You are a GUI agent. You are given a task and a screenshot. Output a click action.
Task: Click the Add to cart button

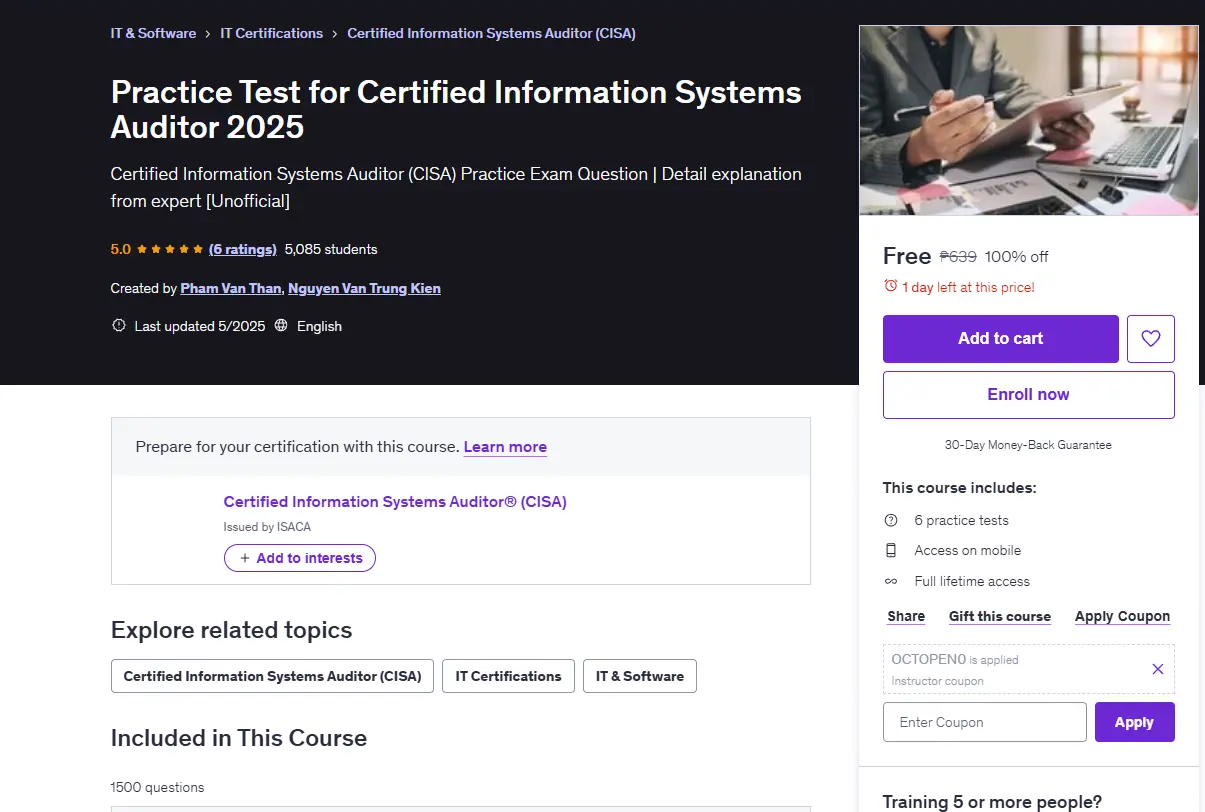click(x=1000, y=339)
